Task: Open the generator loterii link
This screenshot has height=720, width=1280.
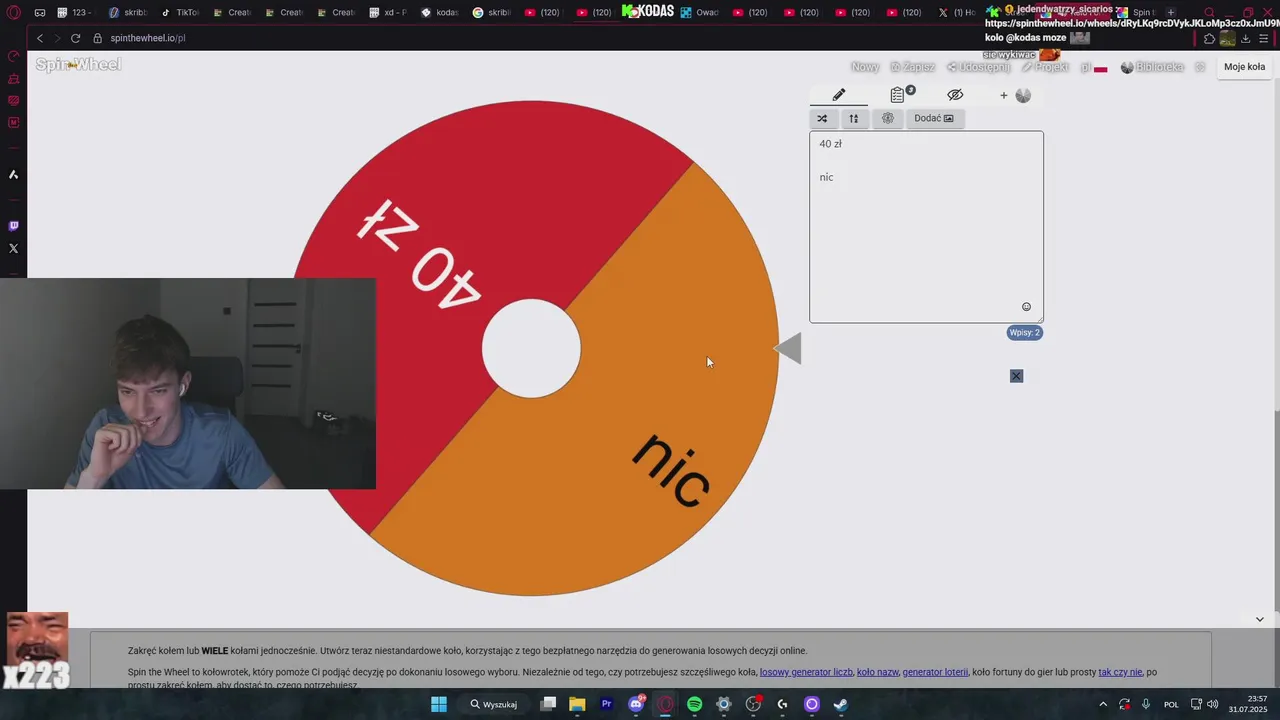Action: (x=935, y=672)
